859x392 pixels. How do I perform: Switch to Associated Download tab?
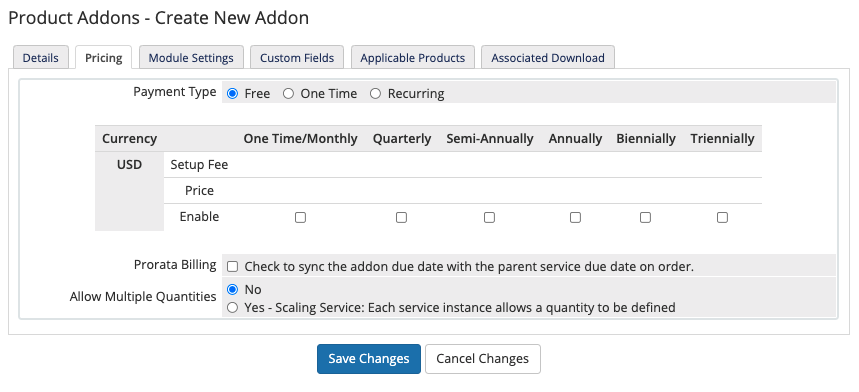tap(548, 57)
